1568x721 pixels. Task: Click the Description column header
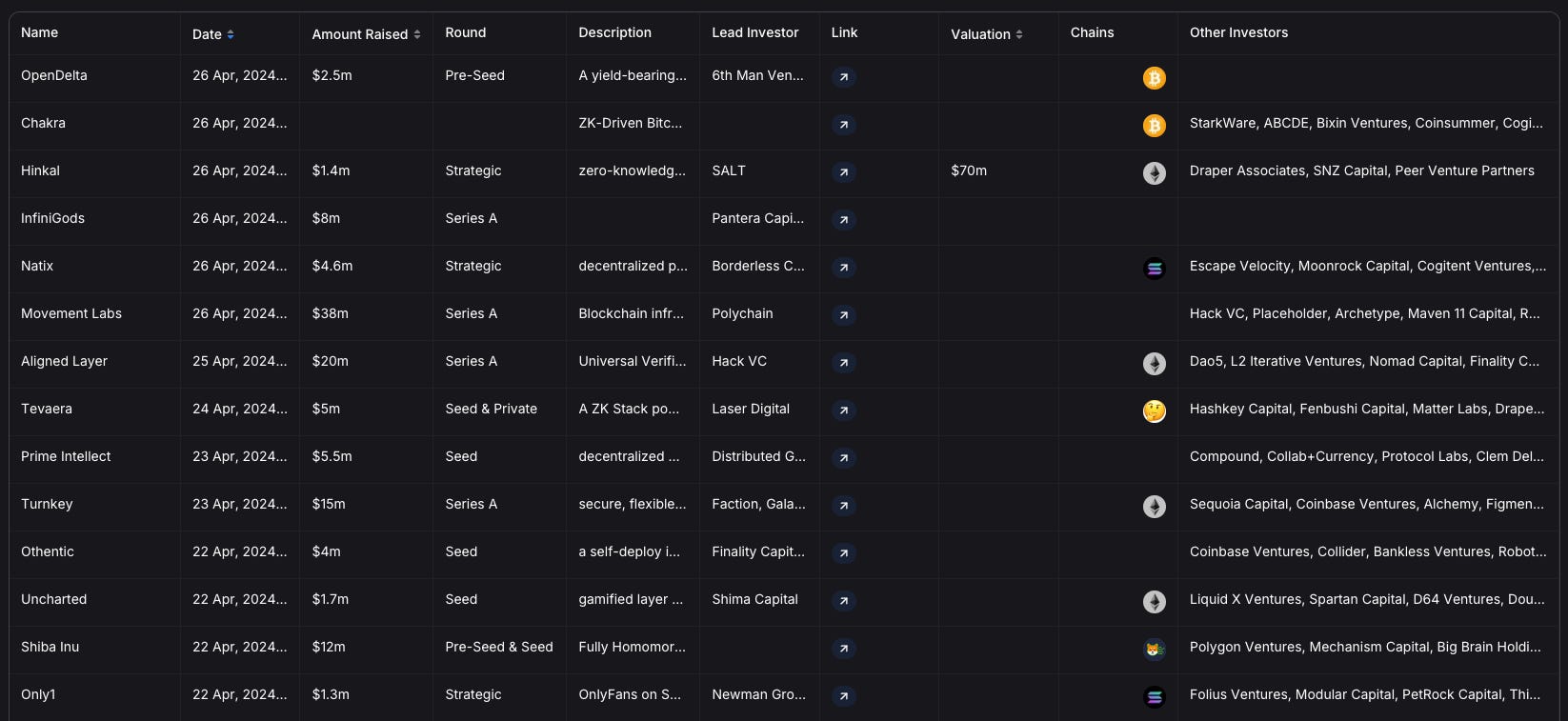coord(615,32)
